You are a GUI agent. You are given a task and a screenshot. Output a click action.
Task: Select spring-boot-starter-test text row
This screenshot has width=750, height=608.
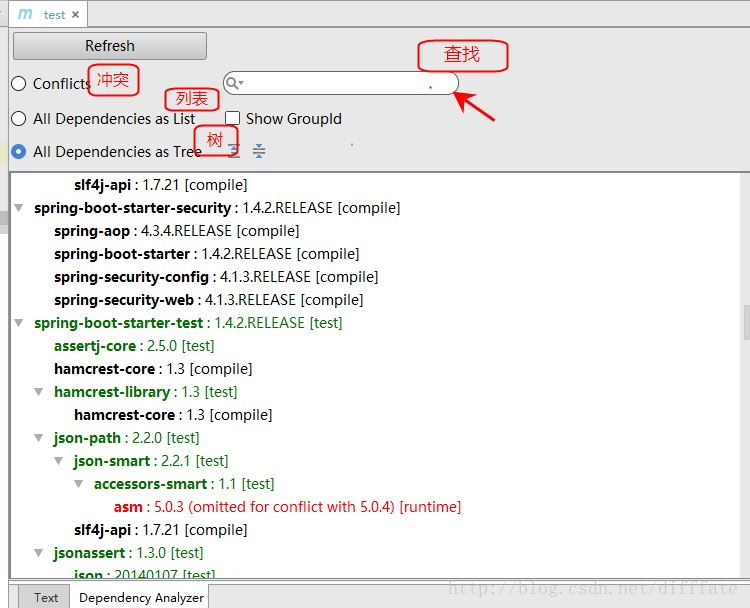(x=188, y=323)
